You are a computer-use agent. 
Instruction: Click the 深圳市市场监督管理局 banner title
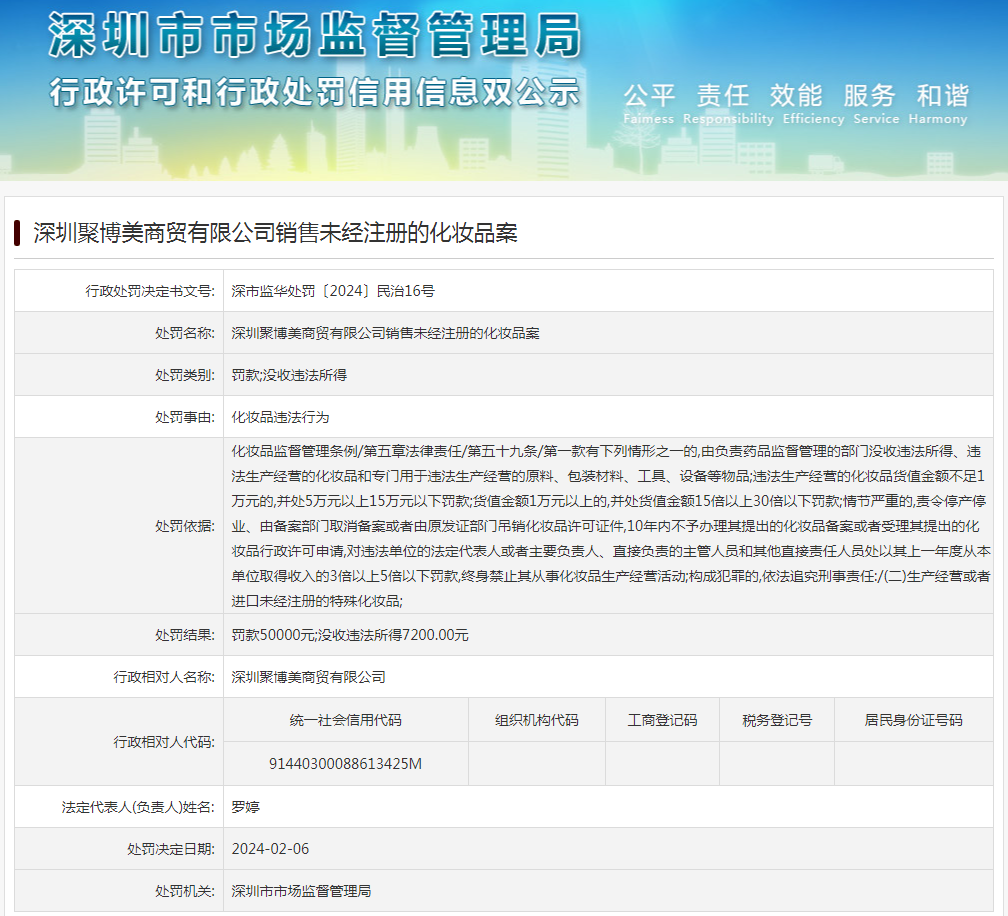tap(315, 35)
